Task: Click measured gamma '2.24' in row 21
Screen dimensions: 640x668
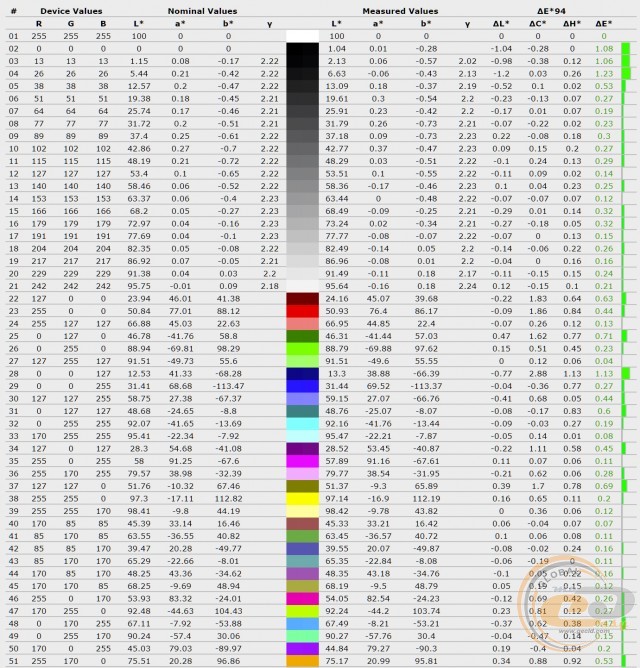Action: click(467, 286)
